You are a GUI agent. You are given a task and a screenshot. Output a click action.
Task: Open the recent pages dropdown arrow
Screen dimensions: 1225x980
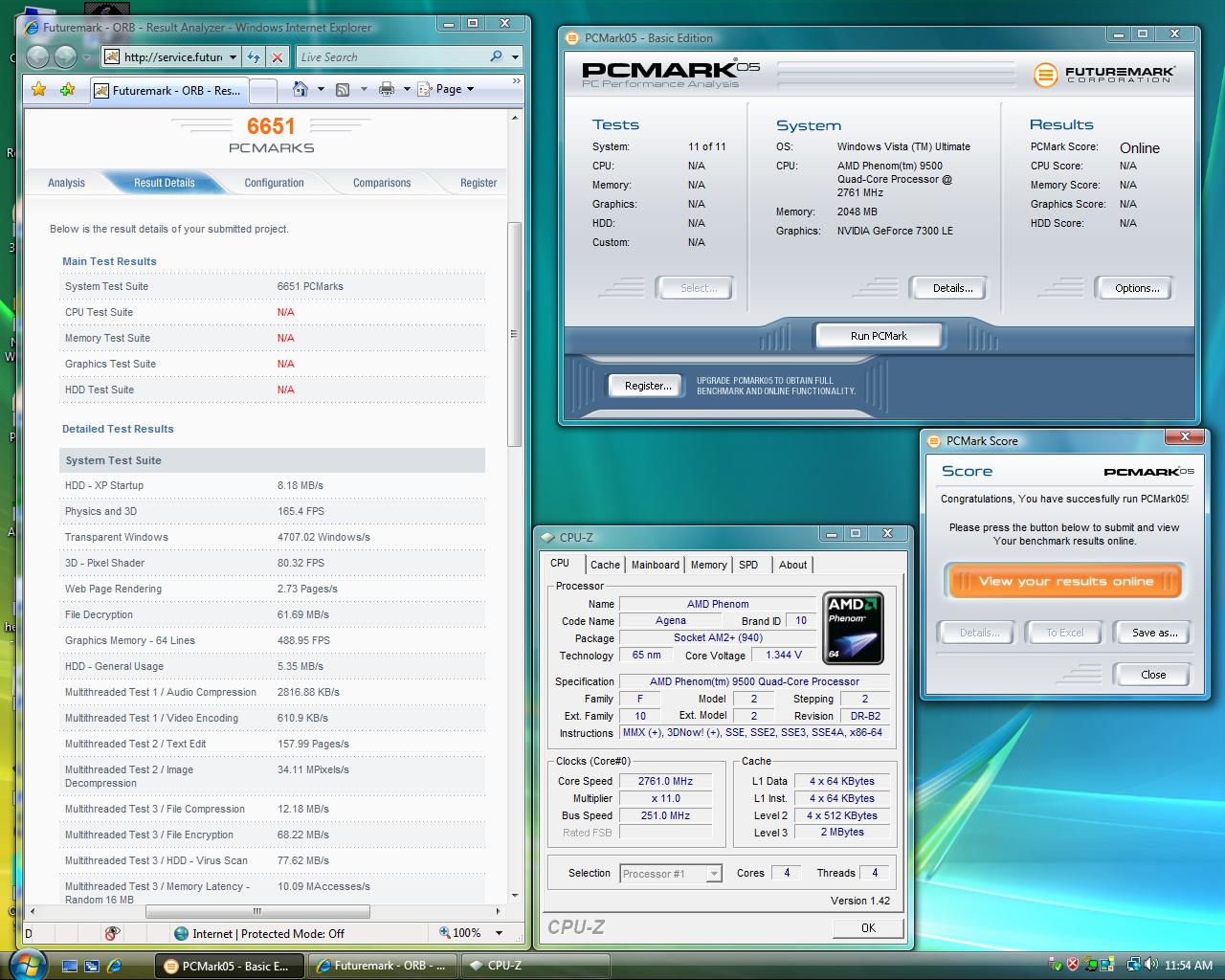point(85,57)
